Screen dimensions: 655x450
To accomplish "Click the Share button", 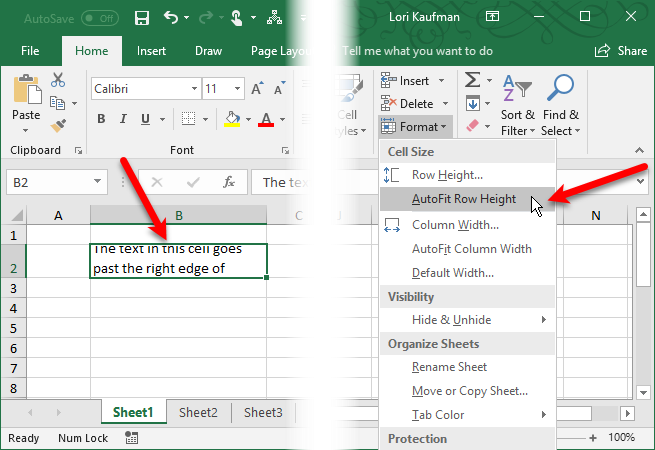I will 621,51.
